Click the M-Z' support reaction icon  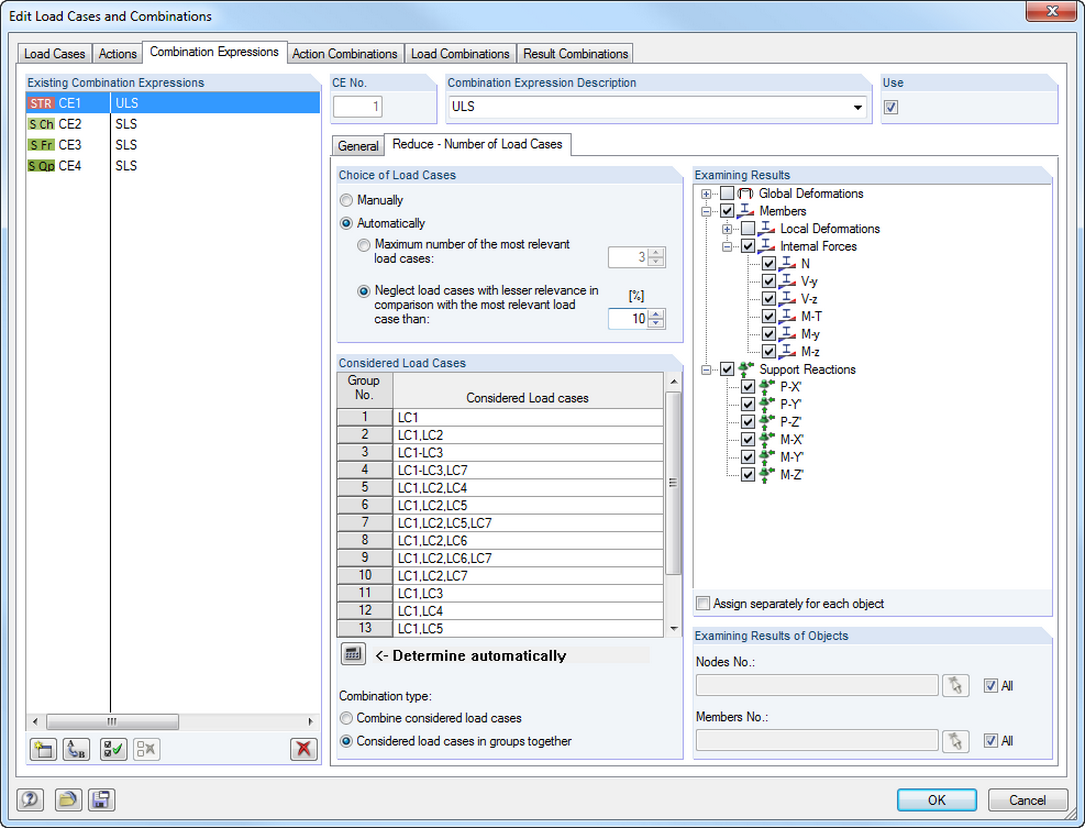click(767, 475)
